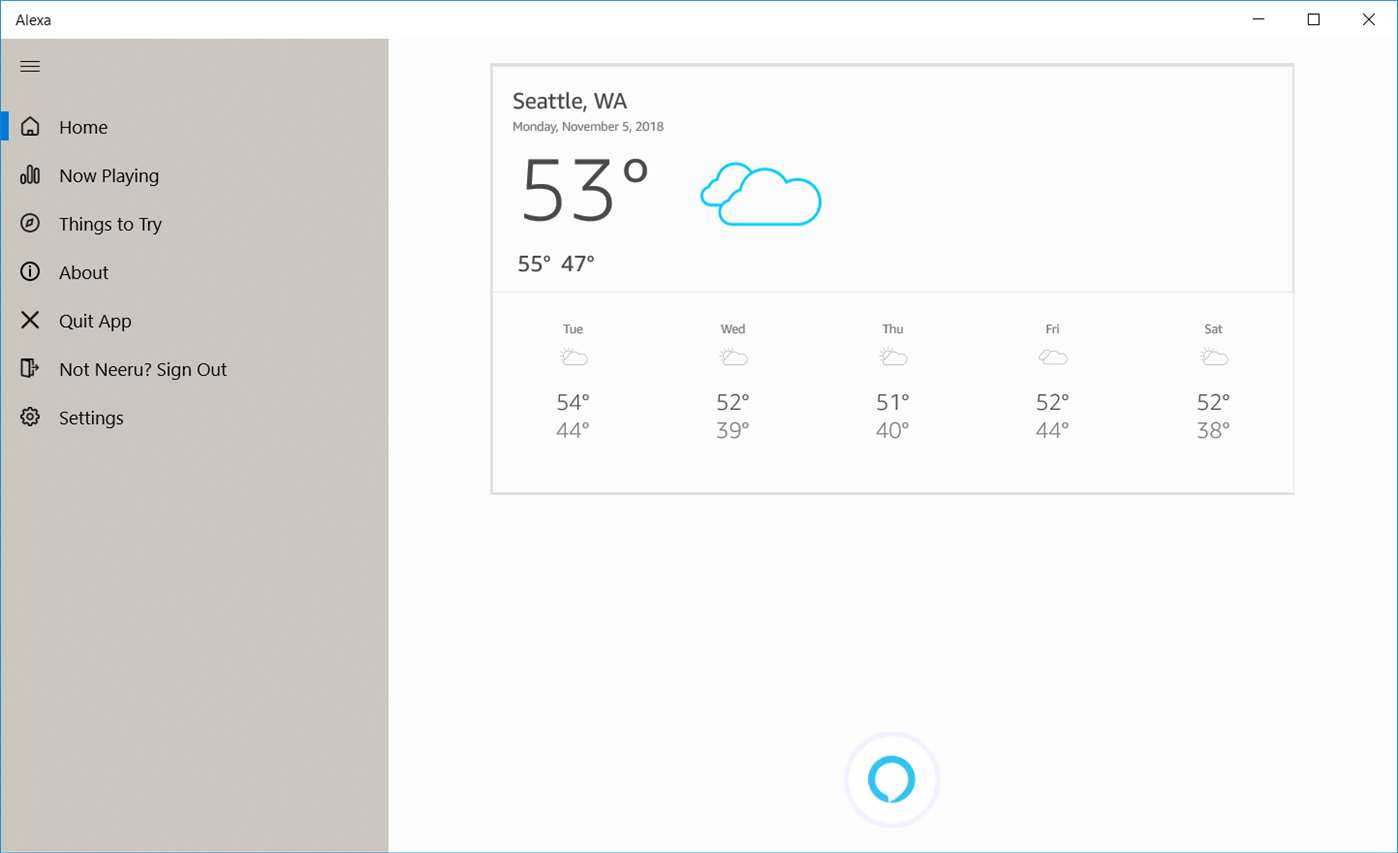Click the Not Neeru? Sign Out link
This screenshot has width=1398, height=853.
(x=144, y=369)
